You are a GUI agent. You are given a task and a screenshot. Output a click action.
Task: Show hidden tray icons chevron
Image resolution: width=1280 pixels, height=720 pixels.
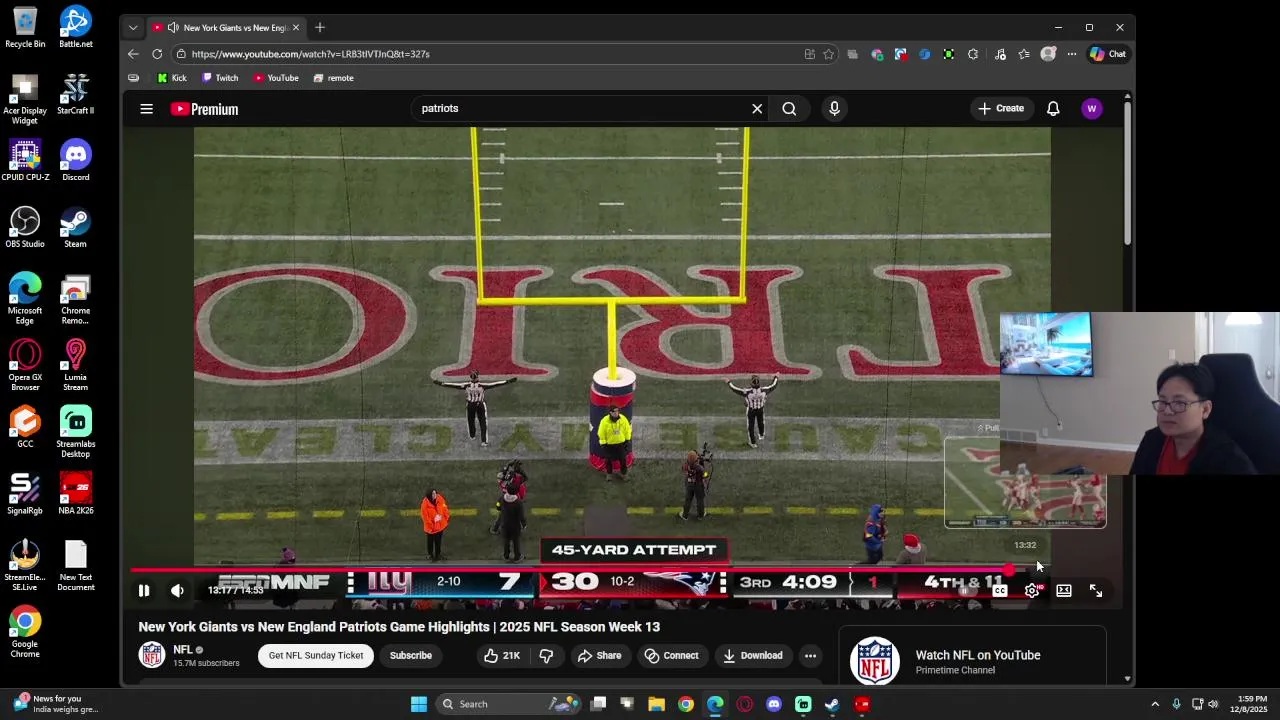click(x=1155, y=704)
